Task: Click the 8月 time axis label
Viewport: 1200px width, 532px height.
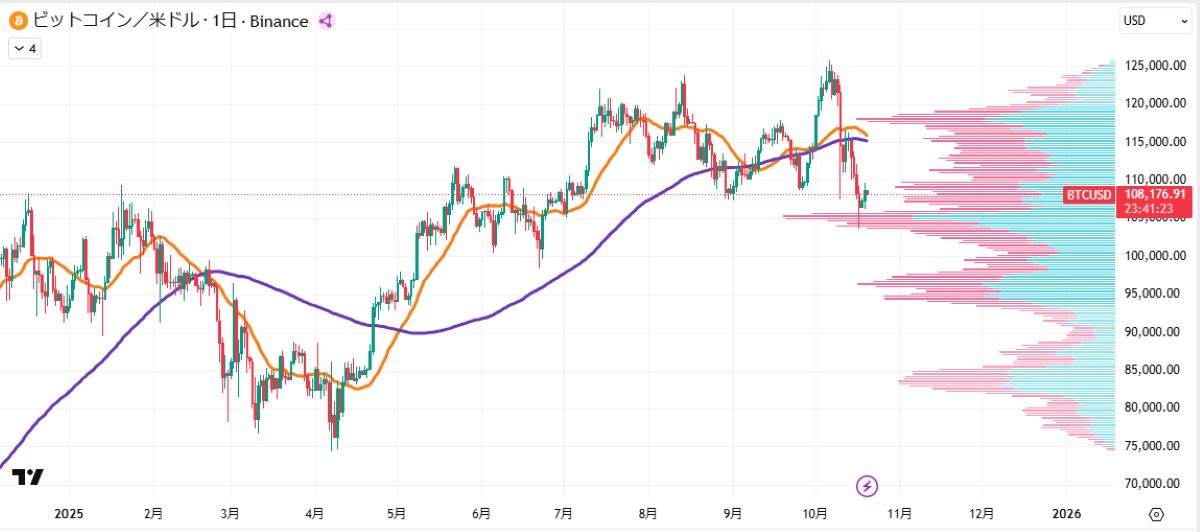Action: (x=648, y=513)
